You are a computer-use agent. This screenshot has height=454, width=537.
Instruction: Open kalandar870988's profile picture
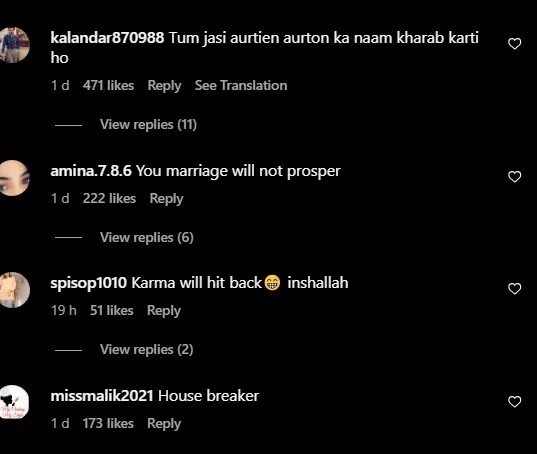coord(14,45)
